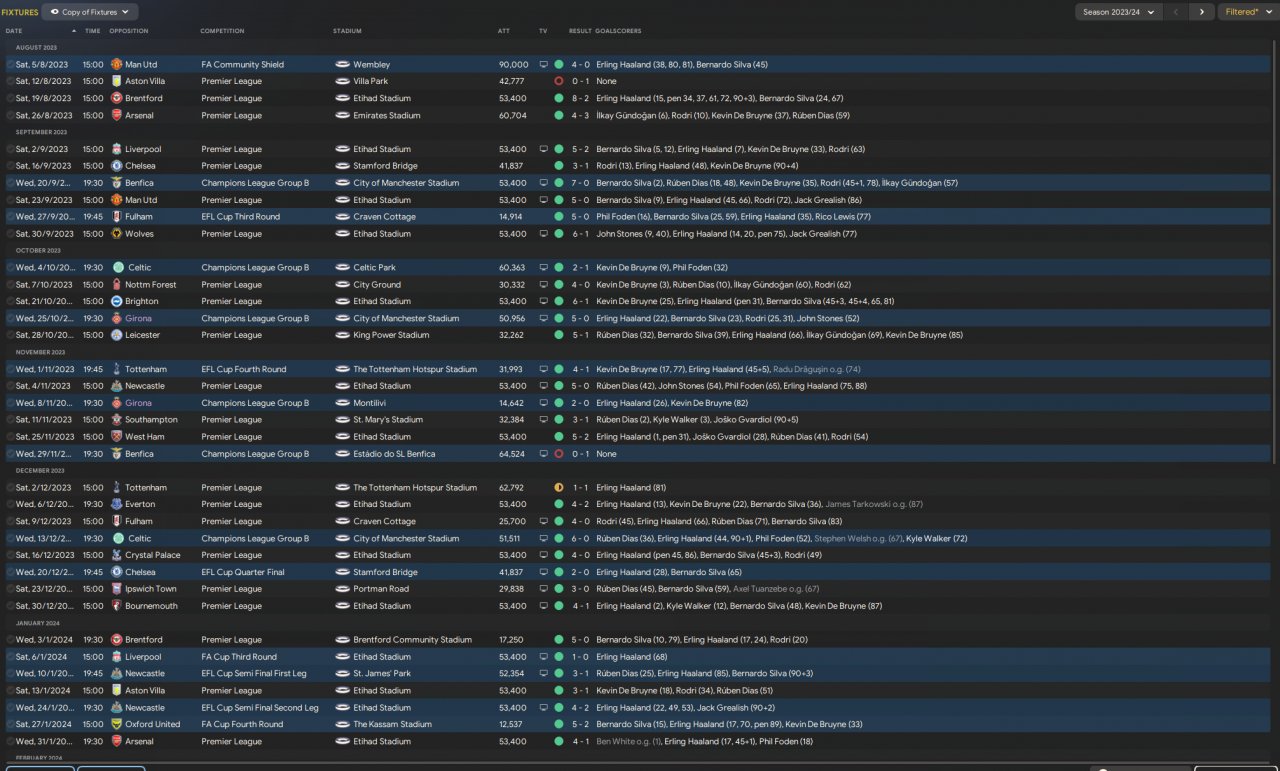Click the West Ham club badge
Viewport: 1280px width, 771px height.
click(x=117, y=437)
